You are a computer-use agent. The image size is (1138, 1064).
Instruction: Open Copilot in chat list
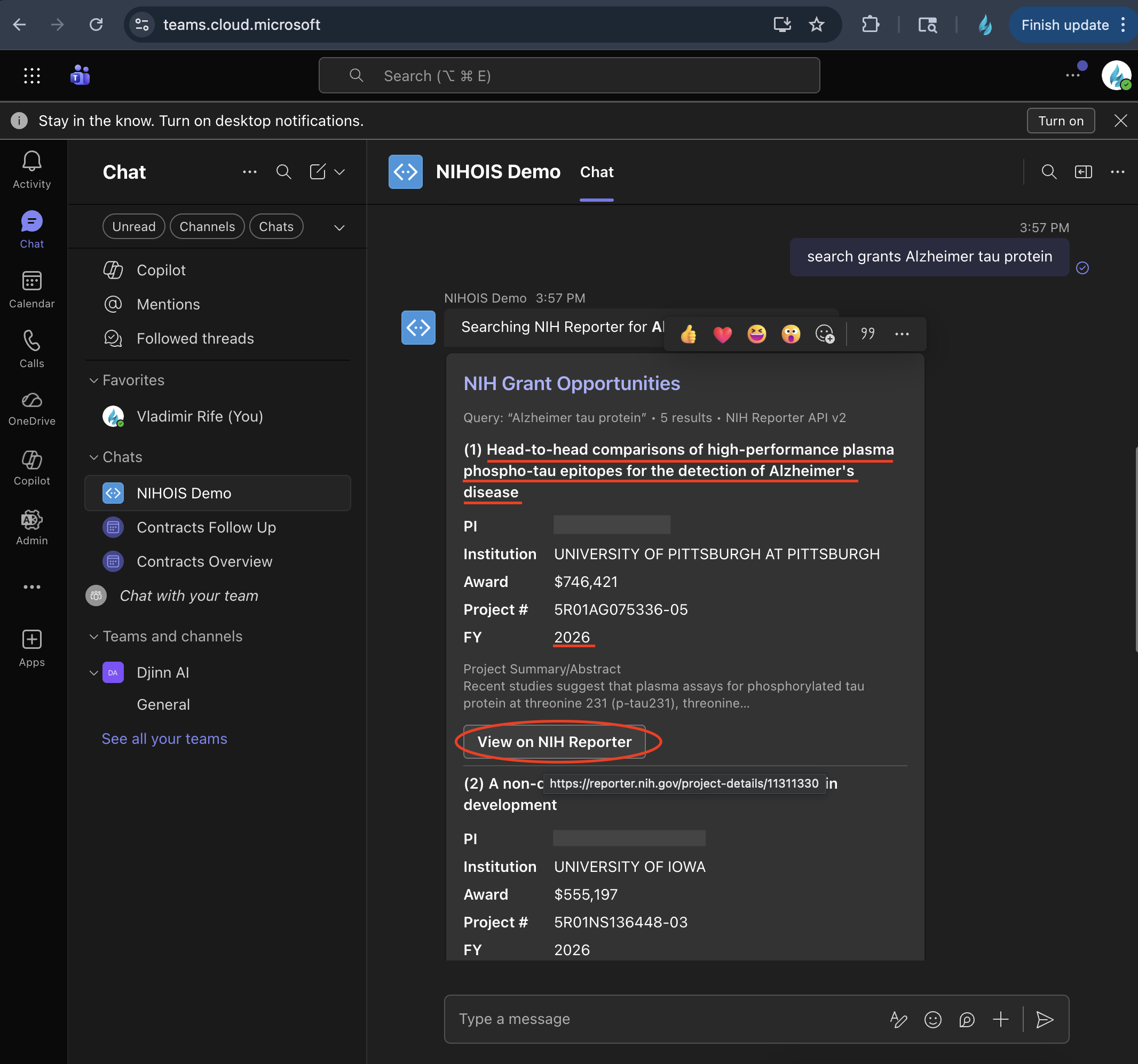coord(218,270)
